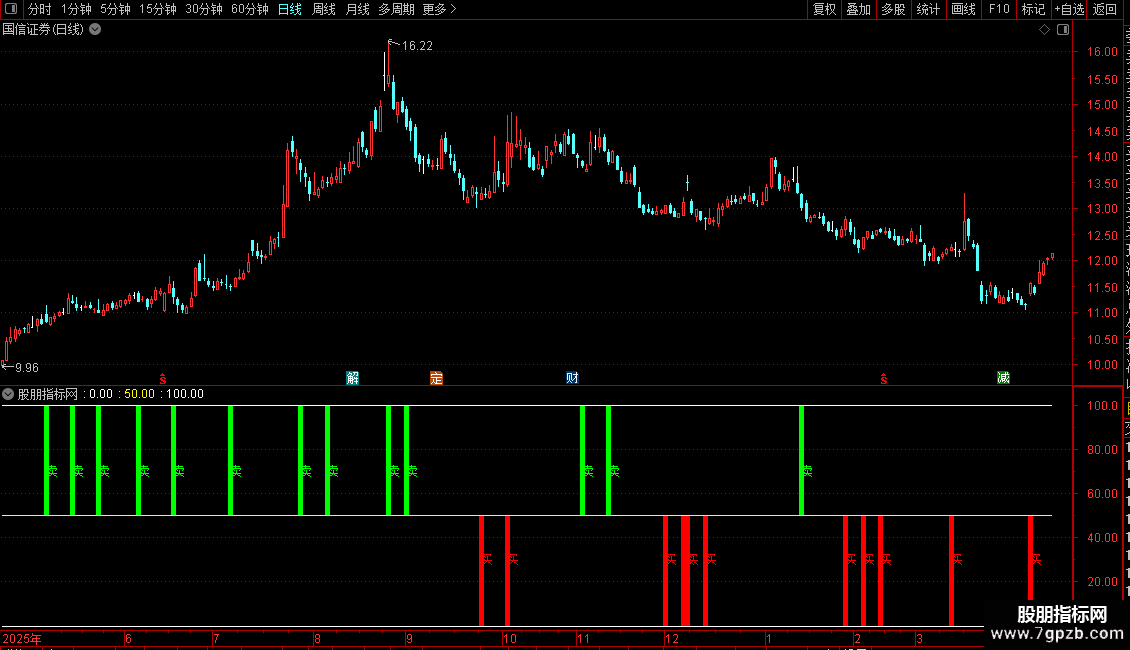The height and width of the screenshot is (650, 1130).
Task: Click the 复权 button
Action: click(x=824, y=9)
